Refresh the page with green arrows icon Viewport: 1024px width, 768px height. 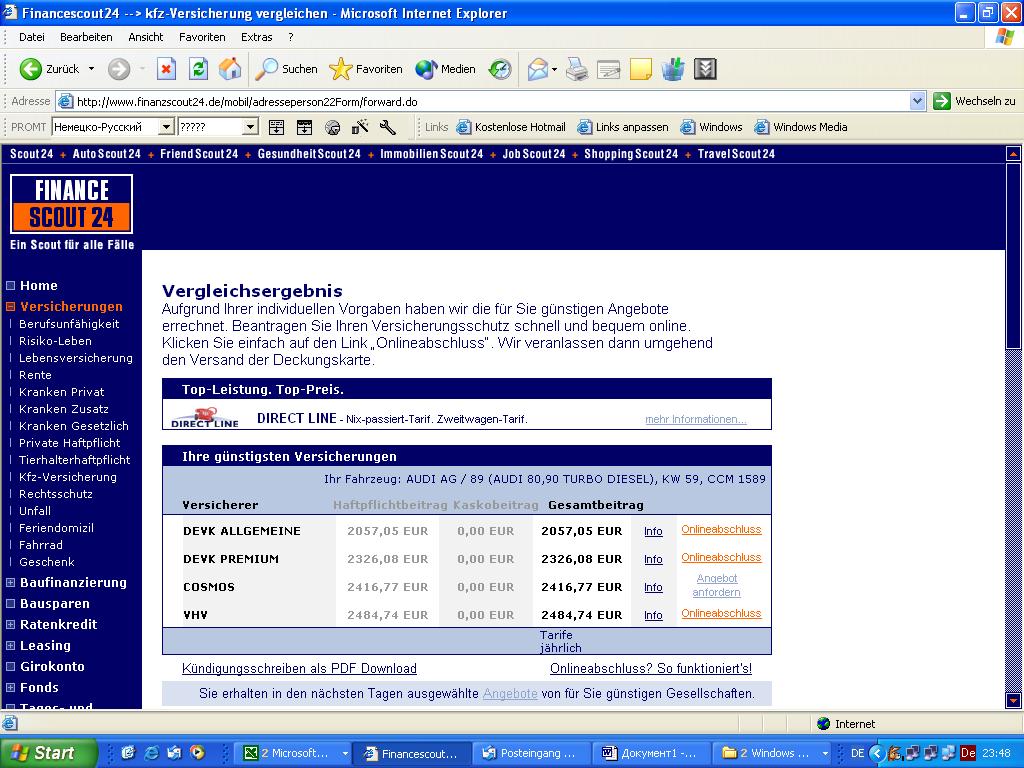pyautogui.click(x=199, y=69)
